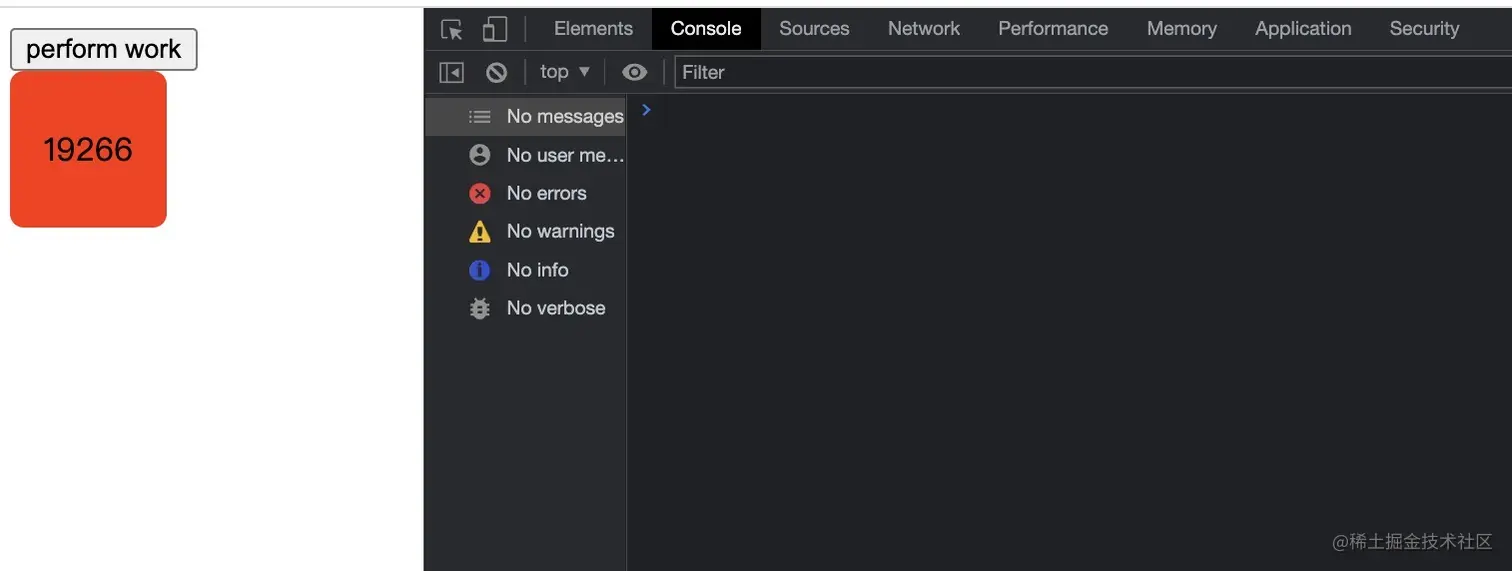Switch to the Elements tab

593,29
